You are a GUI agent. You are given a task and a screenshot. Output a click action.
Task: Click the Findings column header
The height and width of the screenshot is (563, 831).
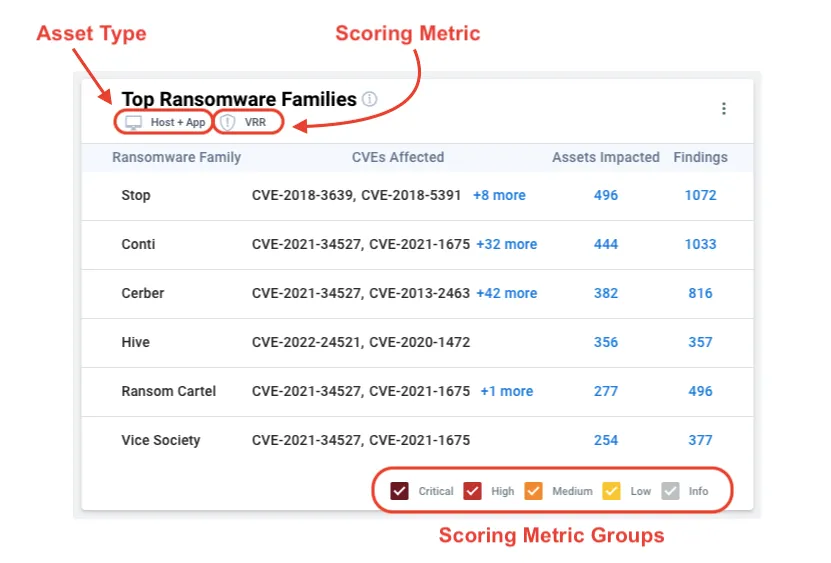click(700, 157)
